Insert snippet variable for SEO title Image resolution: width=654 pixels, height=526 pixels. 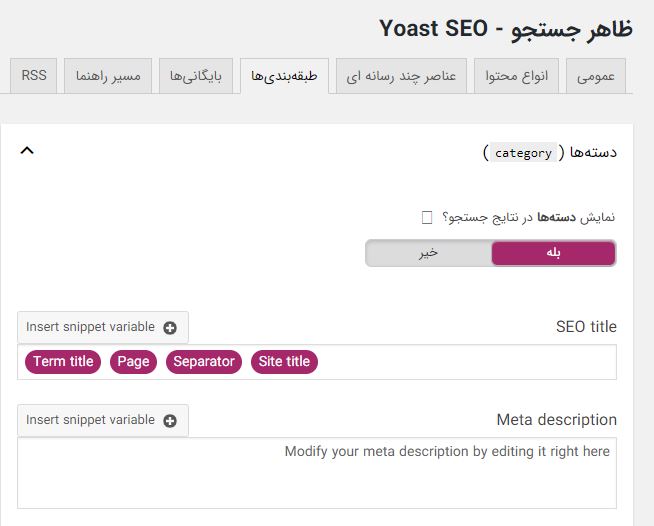point(103,327)
